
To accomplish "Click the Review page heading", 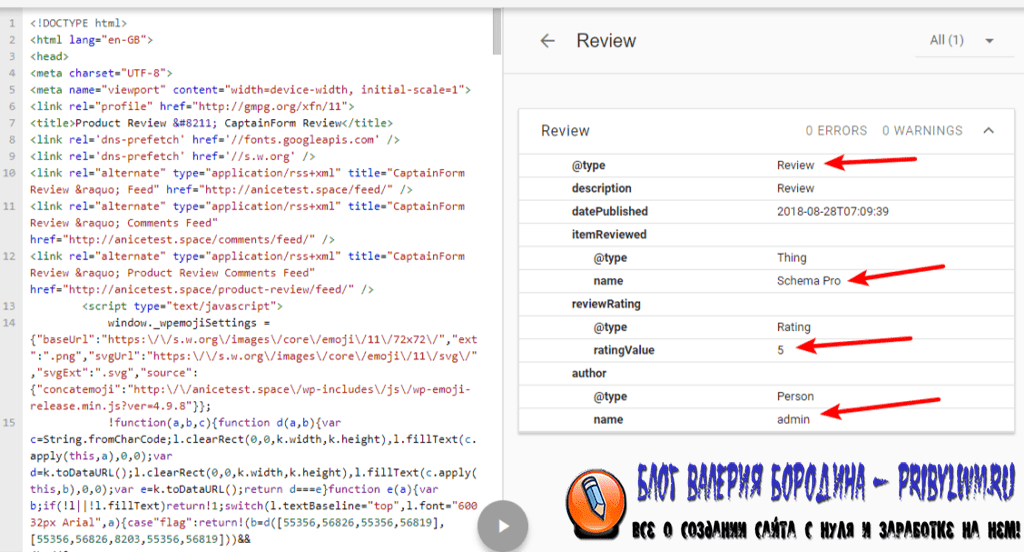I will 606,41.
